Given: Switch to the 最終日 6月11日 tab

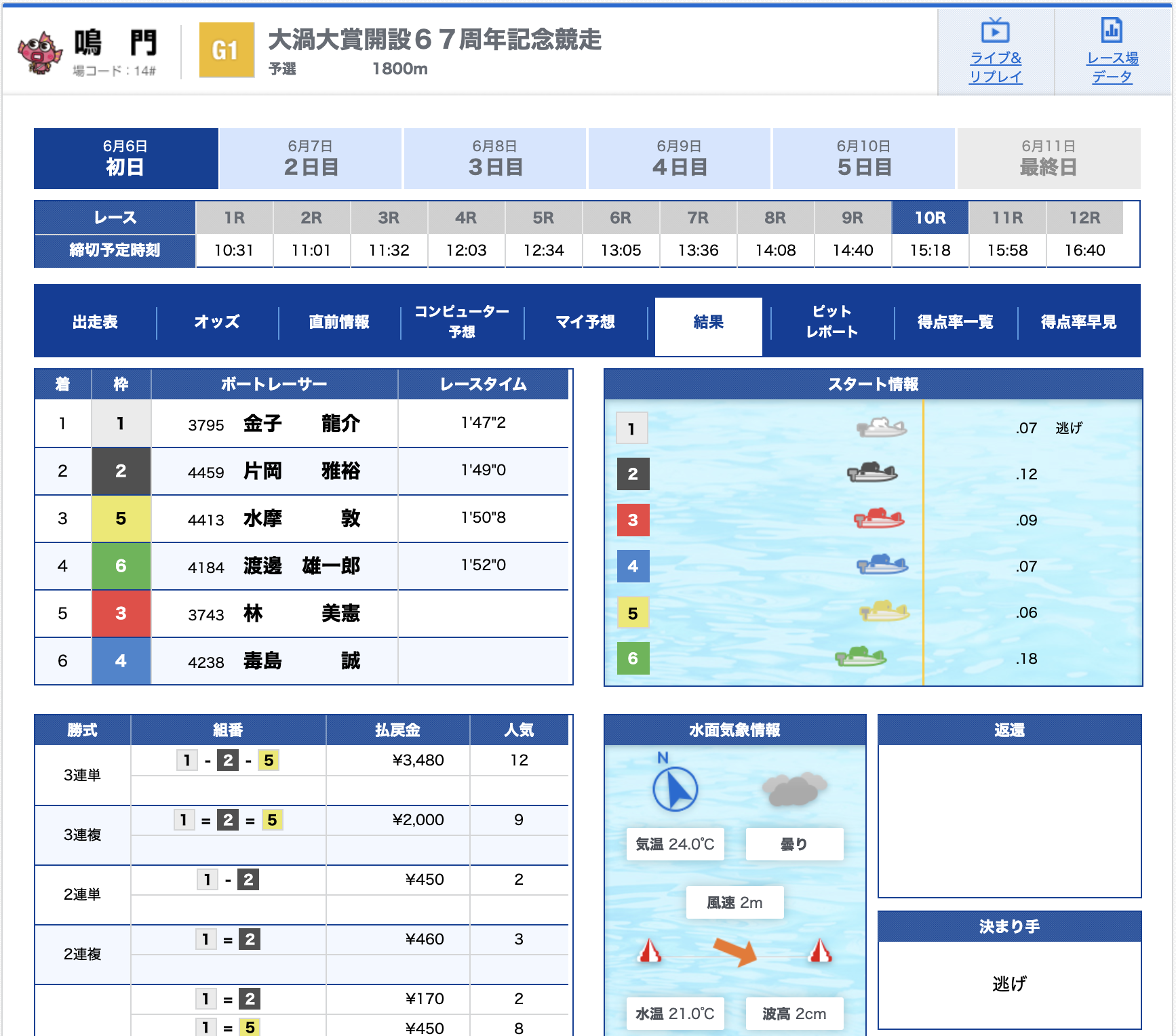Looking at the screenshot, I should click(1048, 159).
